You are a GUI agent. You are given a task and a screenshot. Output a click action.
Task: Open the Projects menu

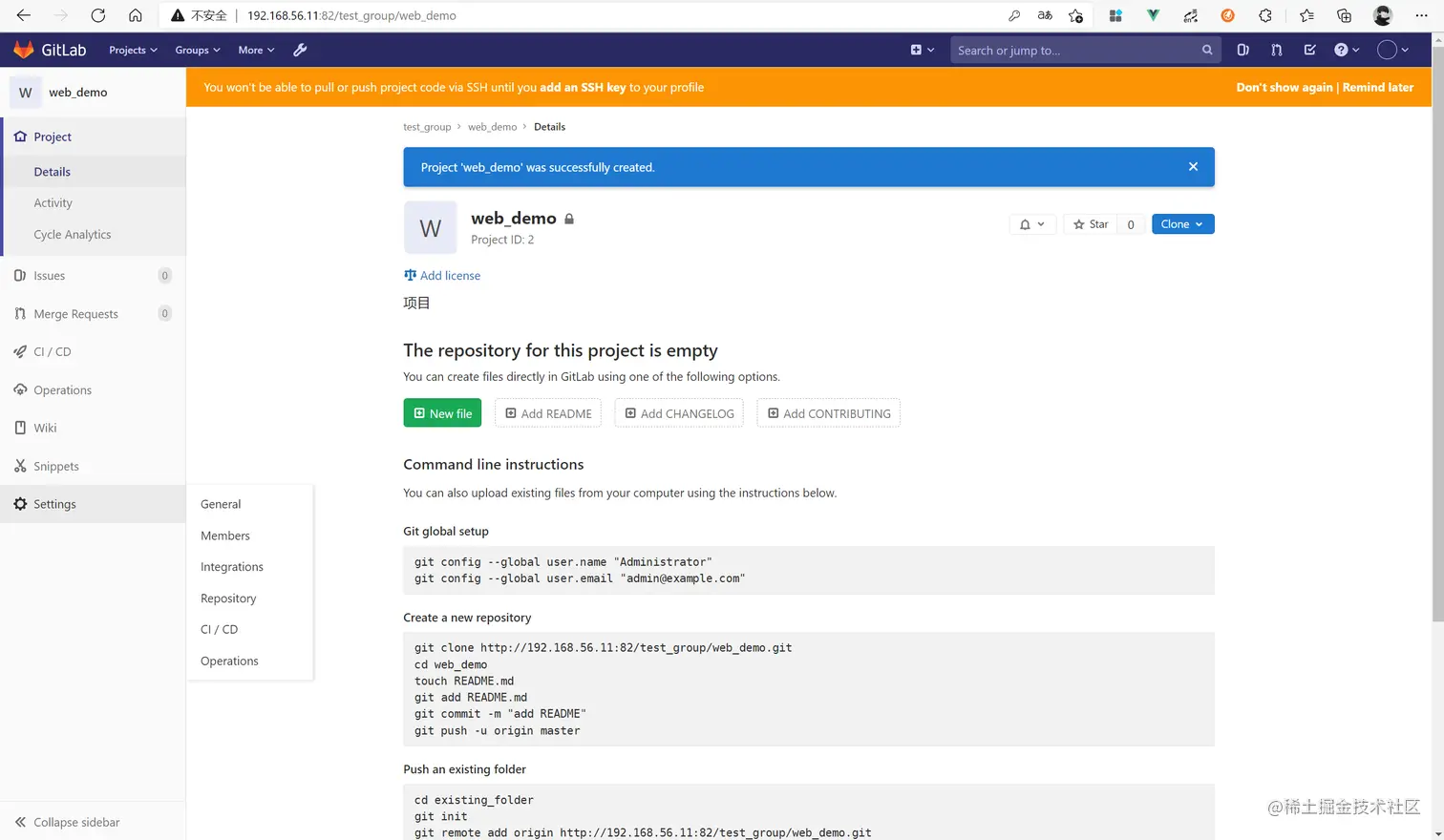[133, 50]
